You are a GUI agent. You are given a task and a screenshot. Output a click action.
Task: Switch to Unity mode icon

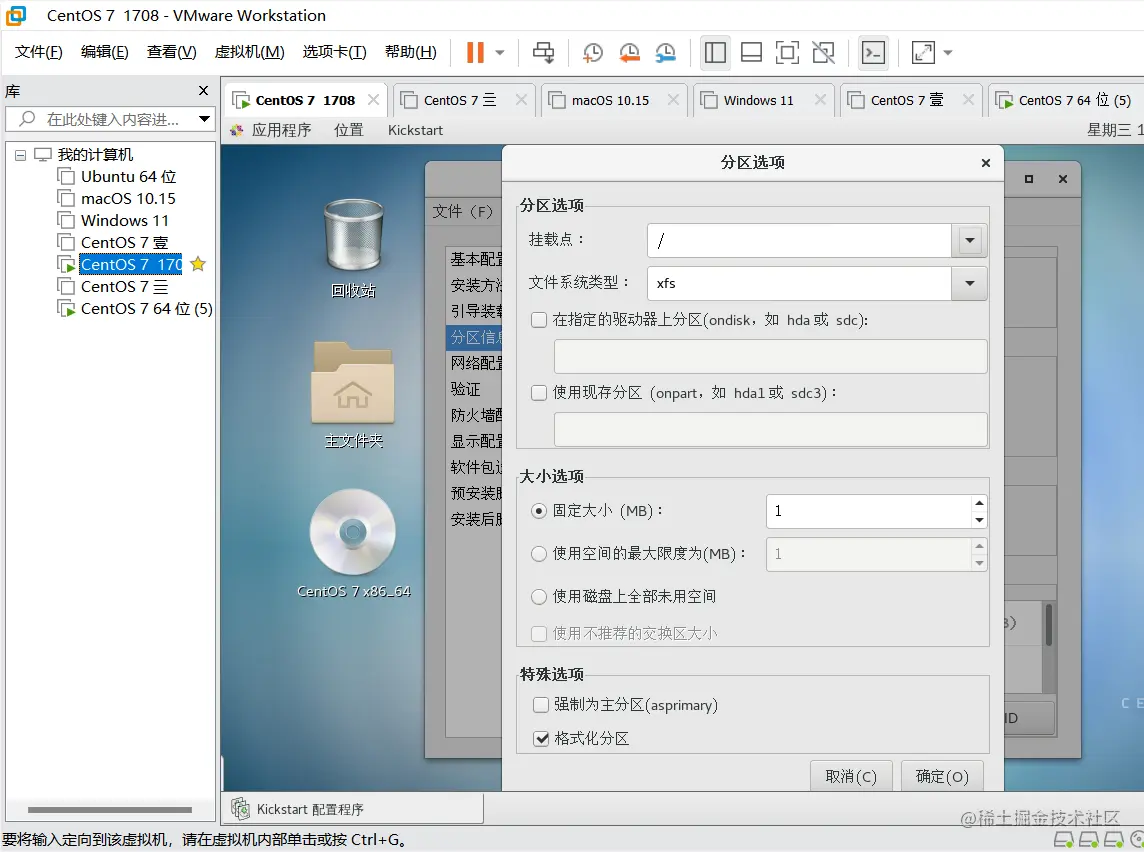tap(823, 53)
